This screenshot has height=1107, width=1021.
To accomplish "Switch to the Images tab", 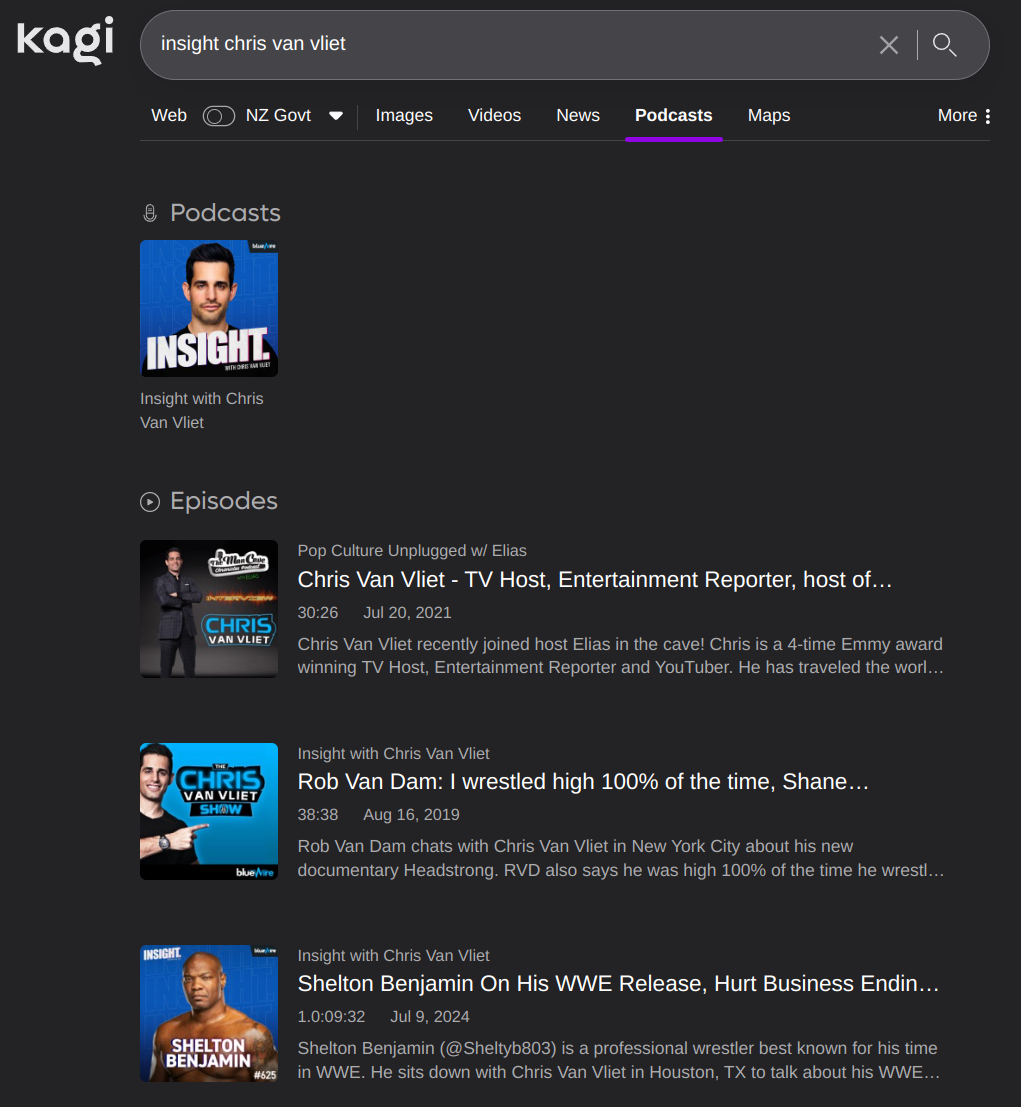I will coord(404,116).
